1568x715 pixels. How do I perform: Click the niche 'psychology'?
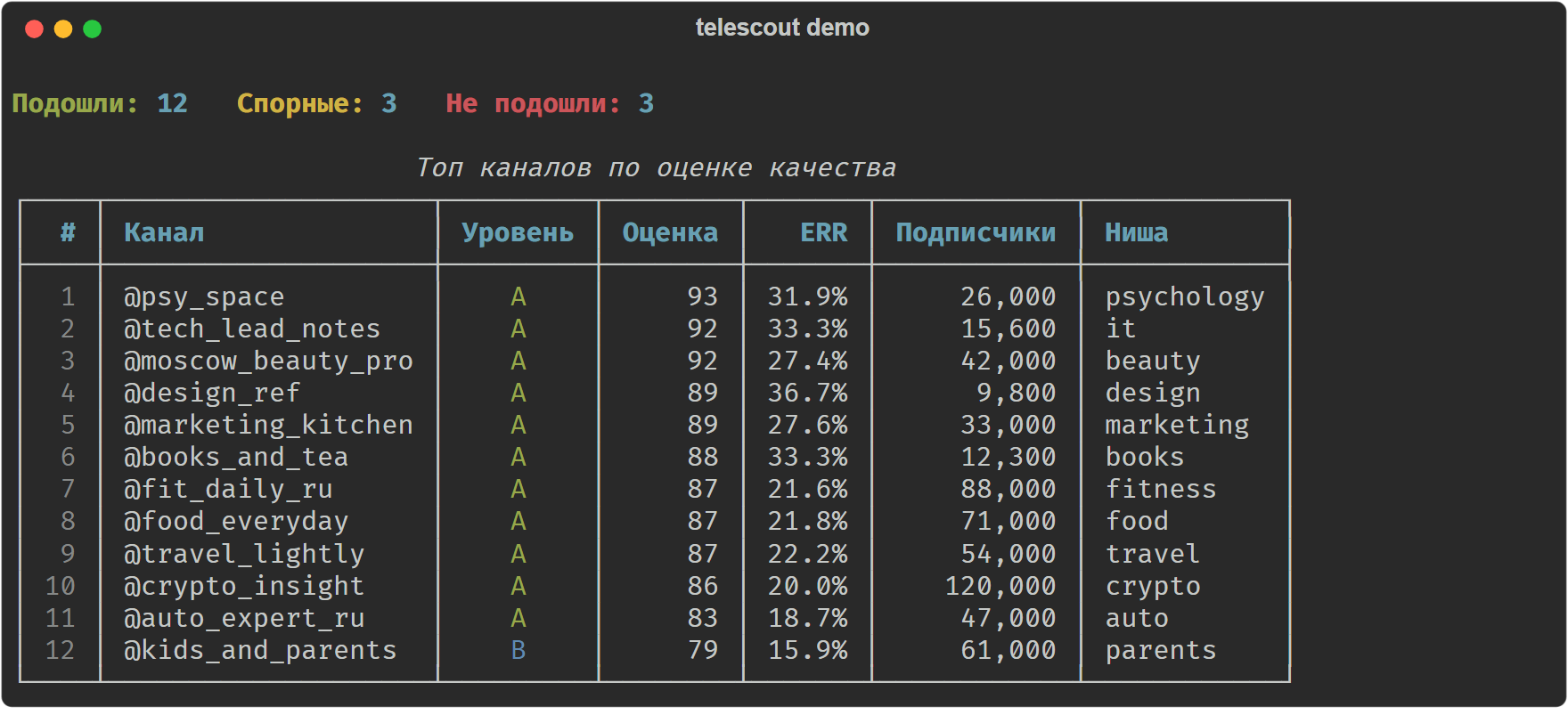[x=1185, y=297]
